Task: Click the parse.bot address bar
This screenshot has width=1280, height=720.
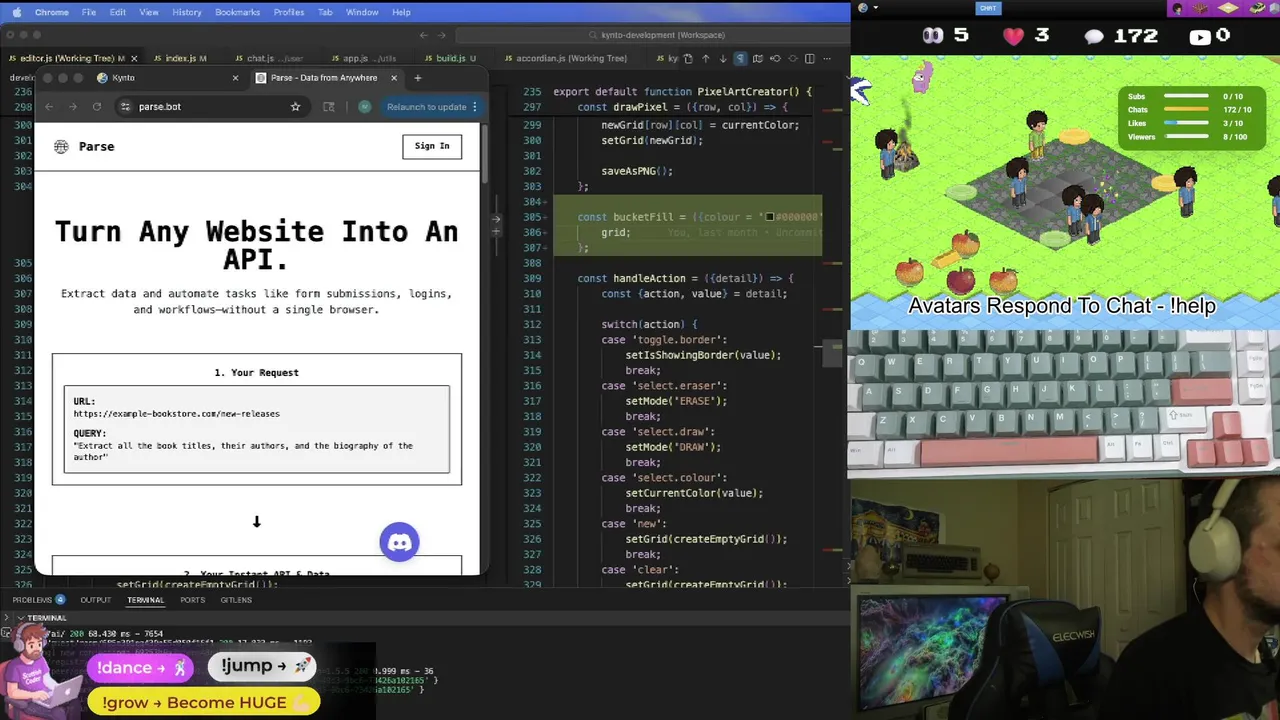Action: (x=212, y=107)
